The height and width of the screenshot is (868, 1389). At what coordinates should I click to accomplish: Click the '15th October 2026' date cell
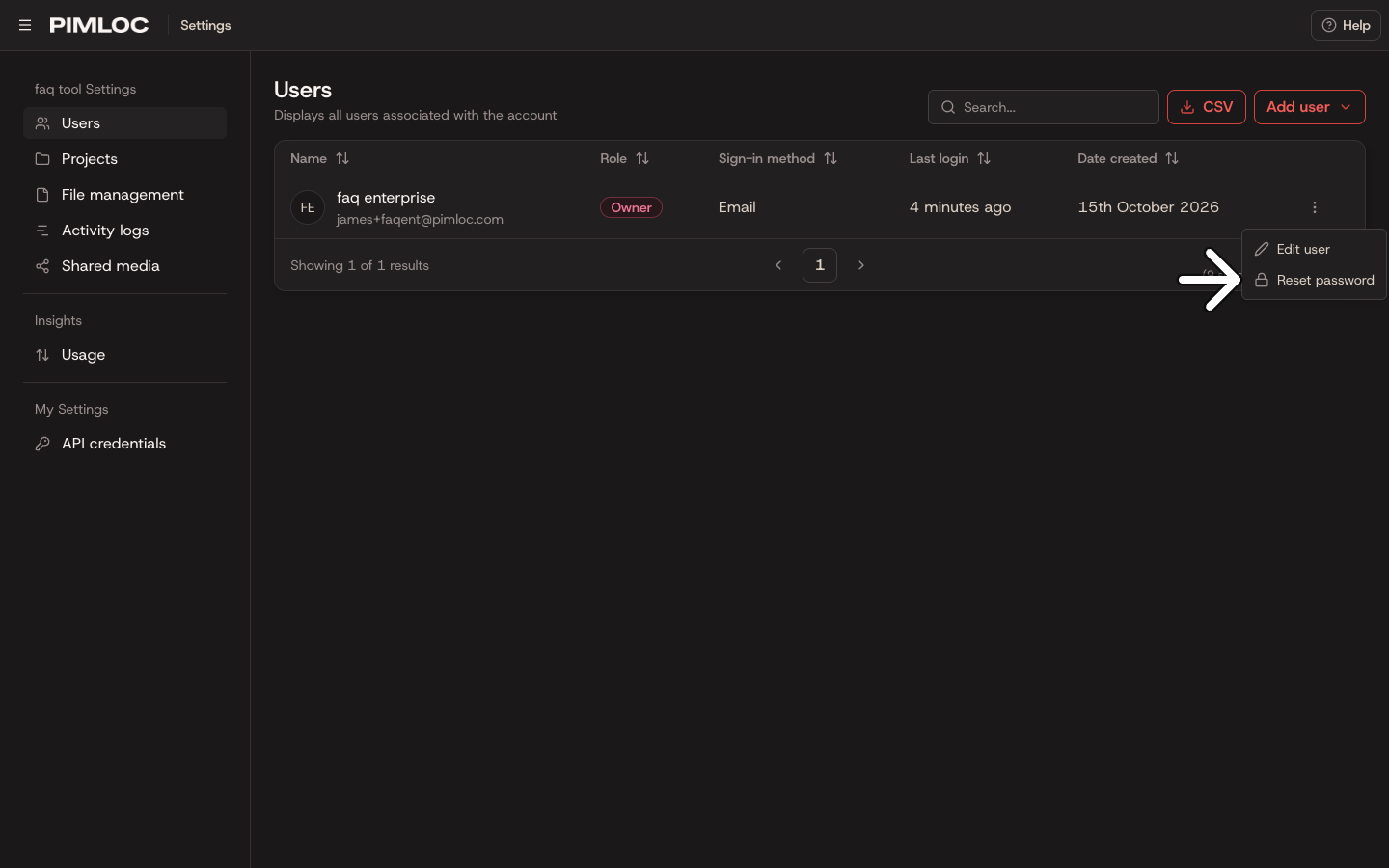(x=1149, y=207)
